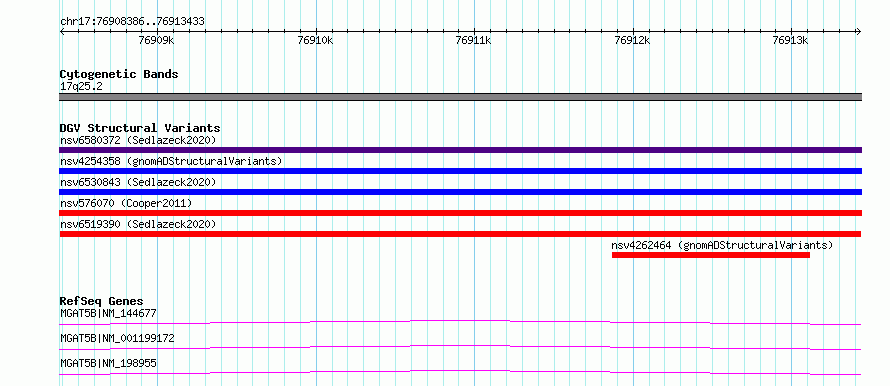Click the 76911k ruler position
Viewport: 890px width, 386px height.
pyautogui.click(x=473, y=41)
